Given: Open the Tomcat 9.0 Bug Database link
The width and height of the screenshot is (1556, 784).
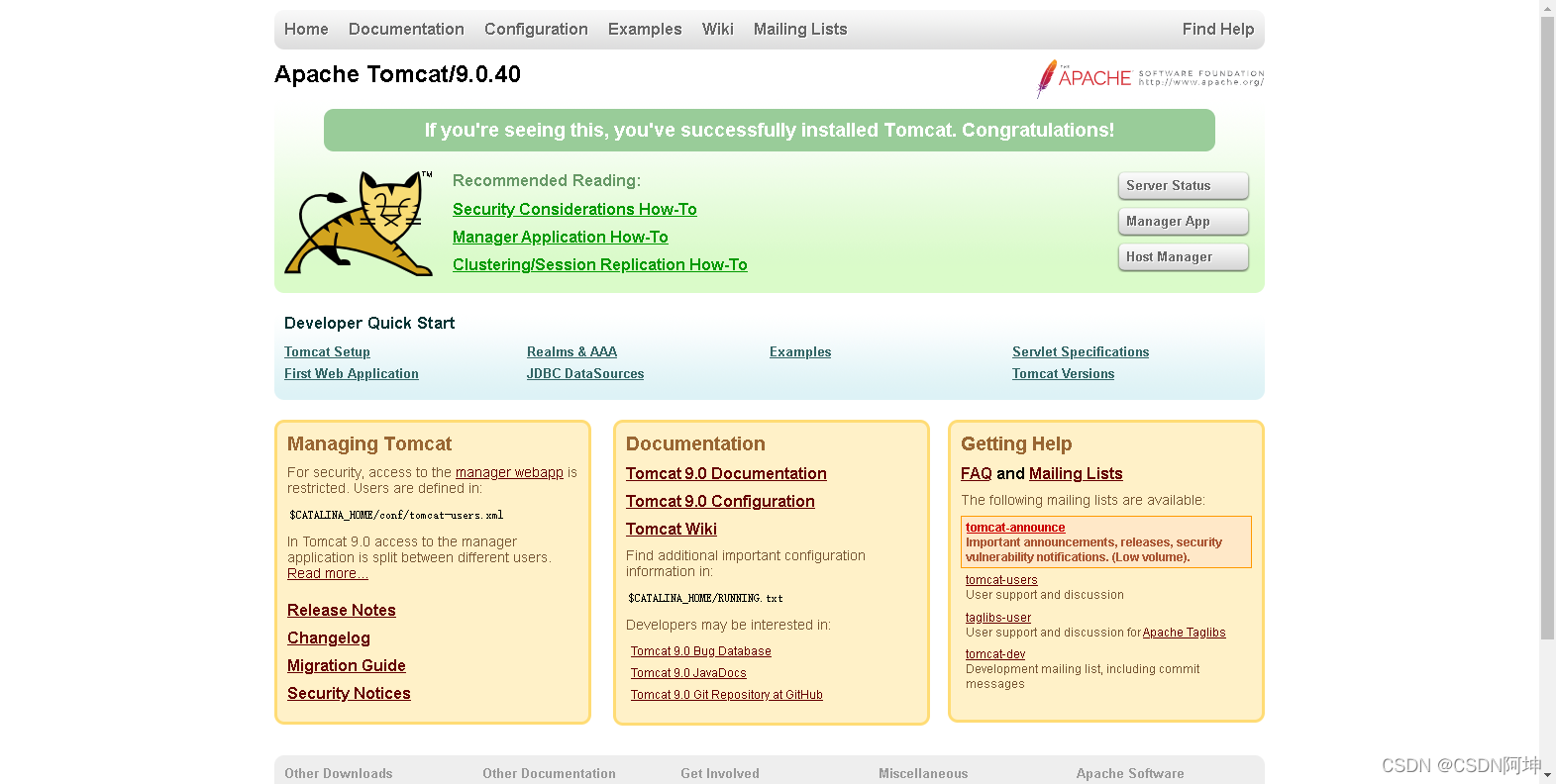Looking at the screenshot, I should [x=701, y=651].
